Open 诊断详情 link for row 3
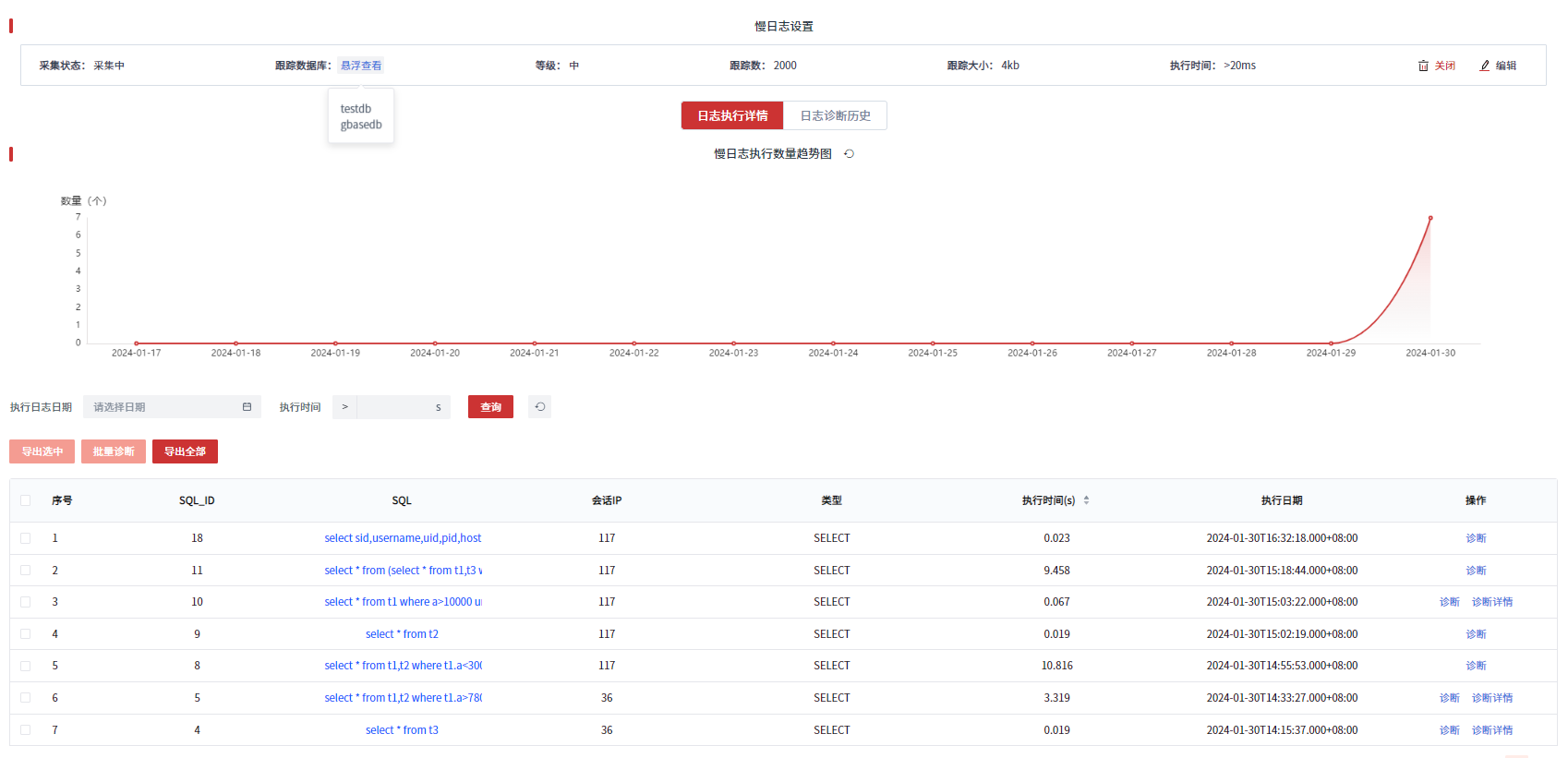This screenshot has height=758, width=1568. click(x=1491, y=602)
